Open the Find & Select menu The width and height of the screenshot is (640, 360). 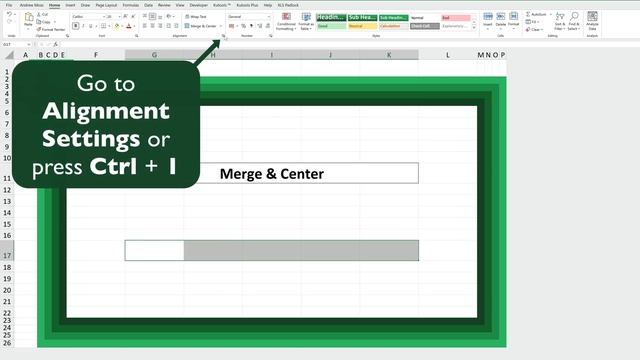click(x=573, y=21)
